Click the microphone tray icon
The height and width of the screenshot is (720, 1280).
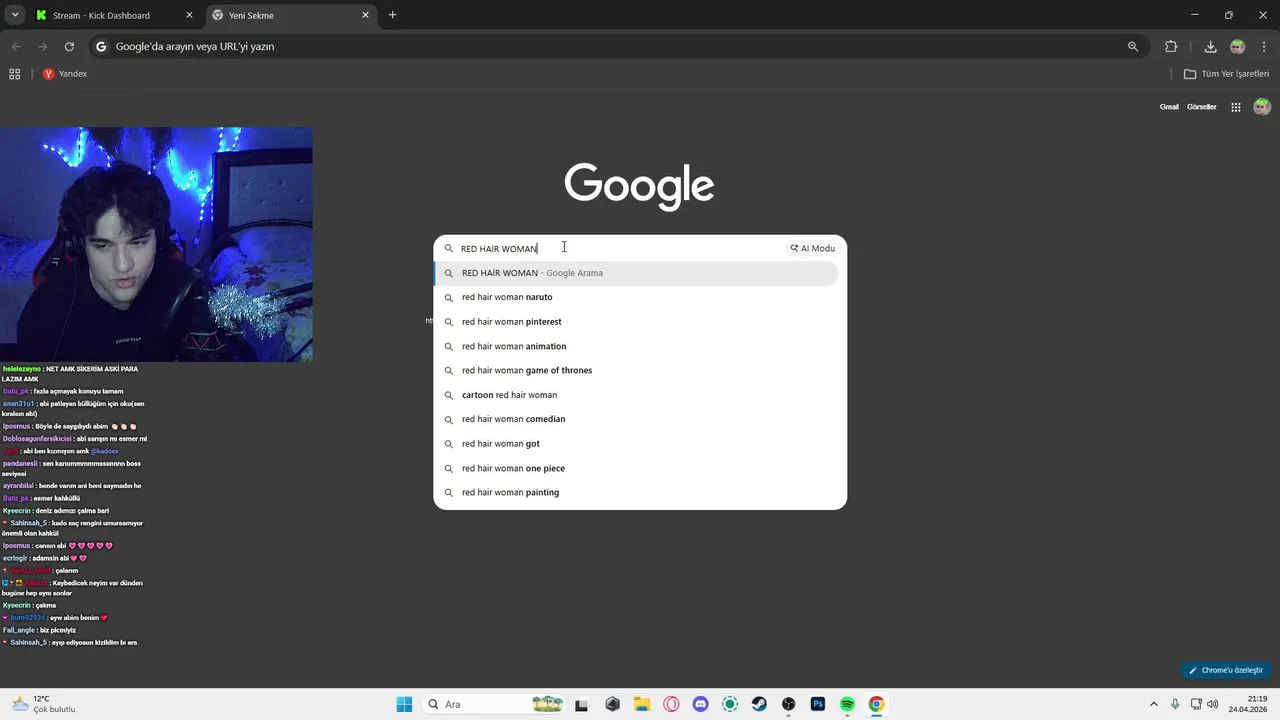[x=1175, y=704]
